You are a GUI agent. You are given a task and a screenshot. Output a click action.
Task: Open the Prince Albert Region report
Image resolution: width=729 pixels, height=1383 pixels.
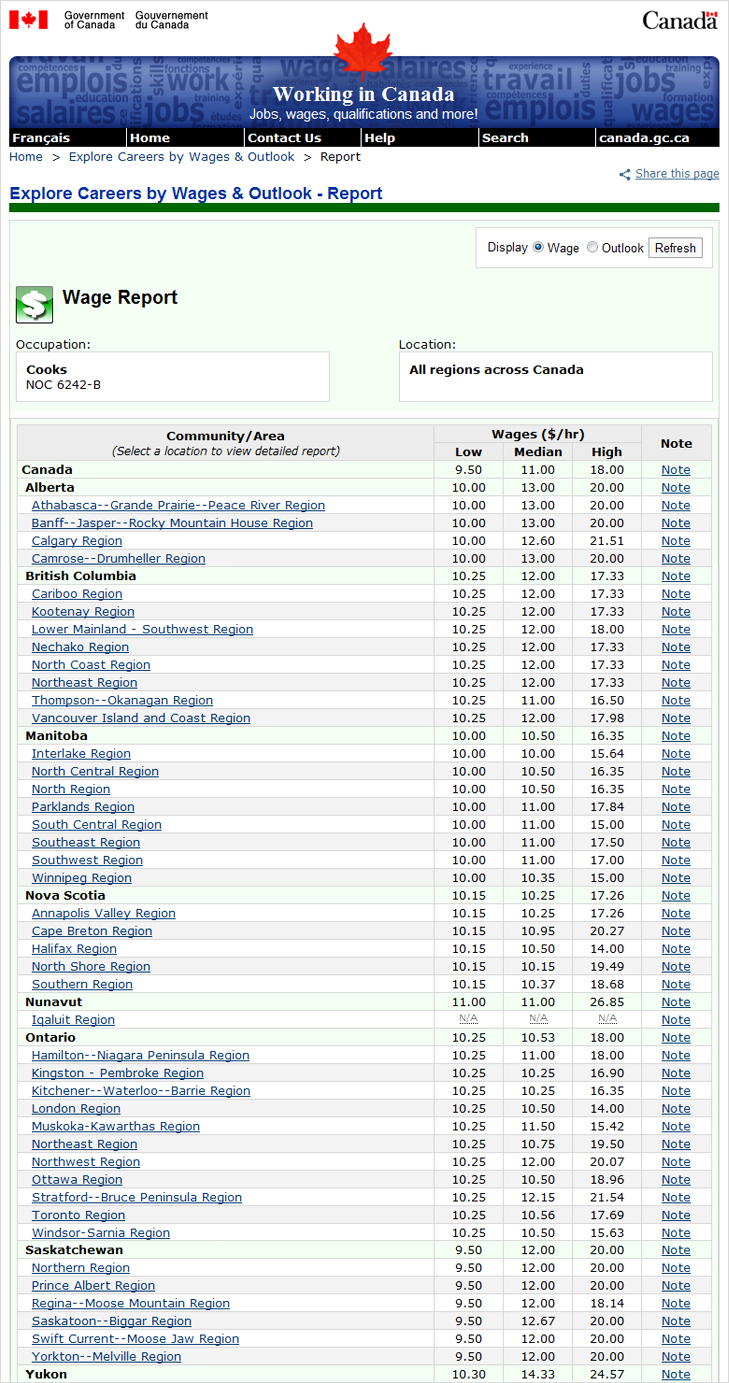(93, 1286)
